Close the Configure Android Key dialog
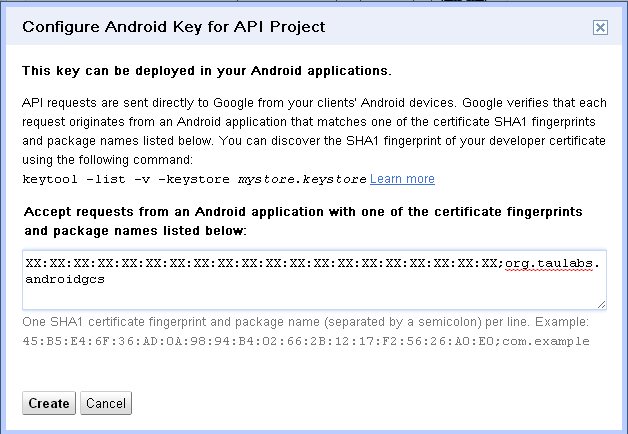This screenshot has width=628, height=434. point(600,28)
